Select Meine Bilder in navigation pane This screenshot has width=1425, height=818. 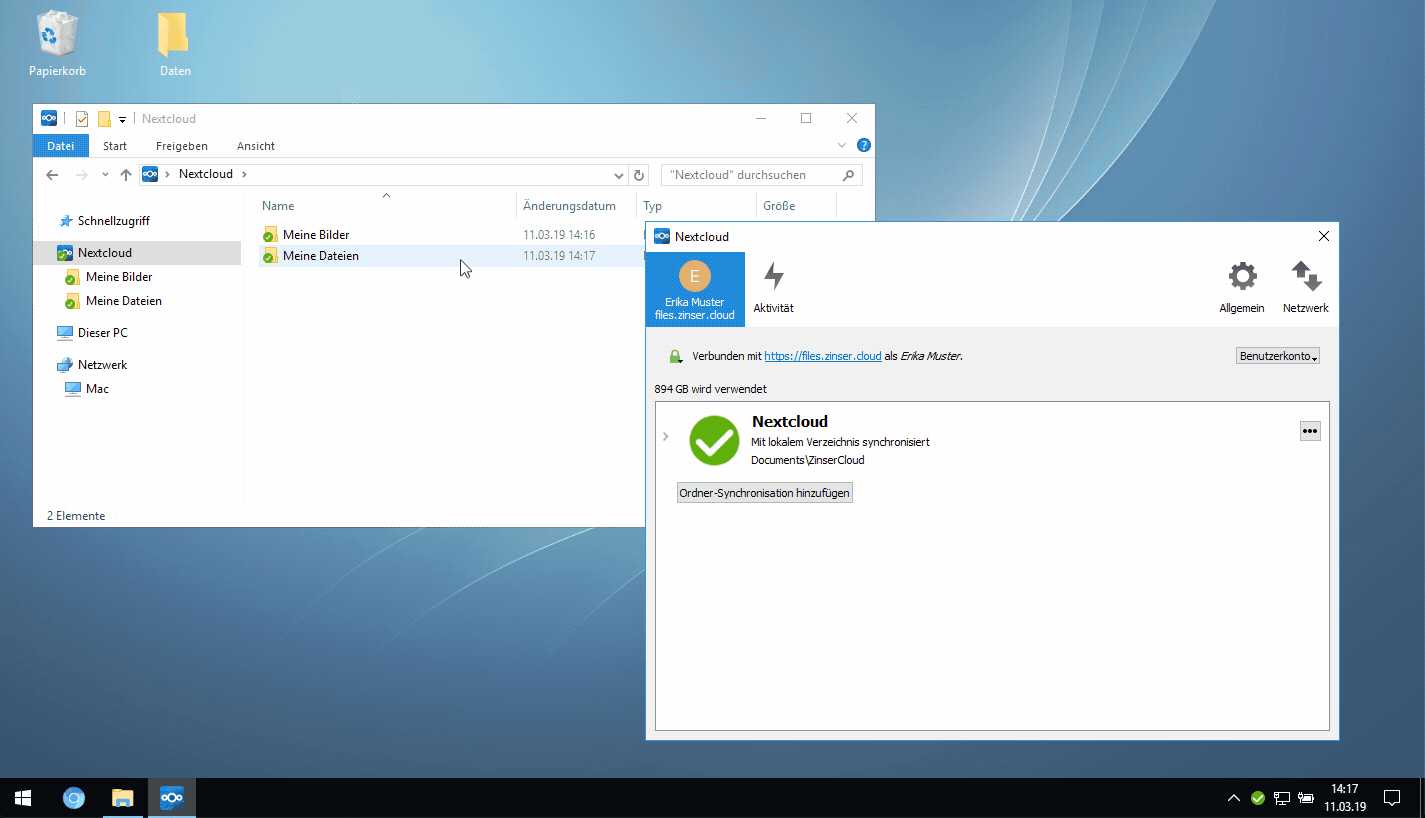click(119, 277)
